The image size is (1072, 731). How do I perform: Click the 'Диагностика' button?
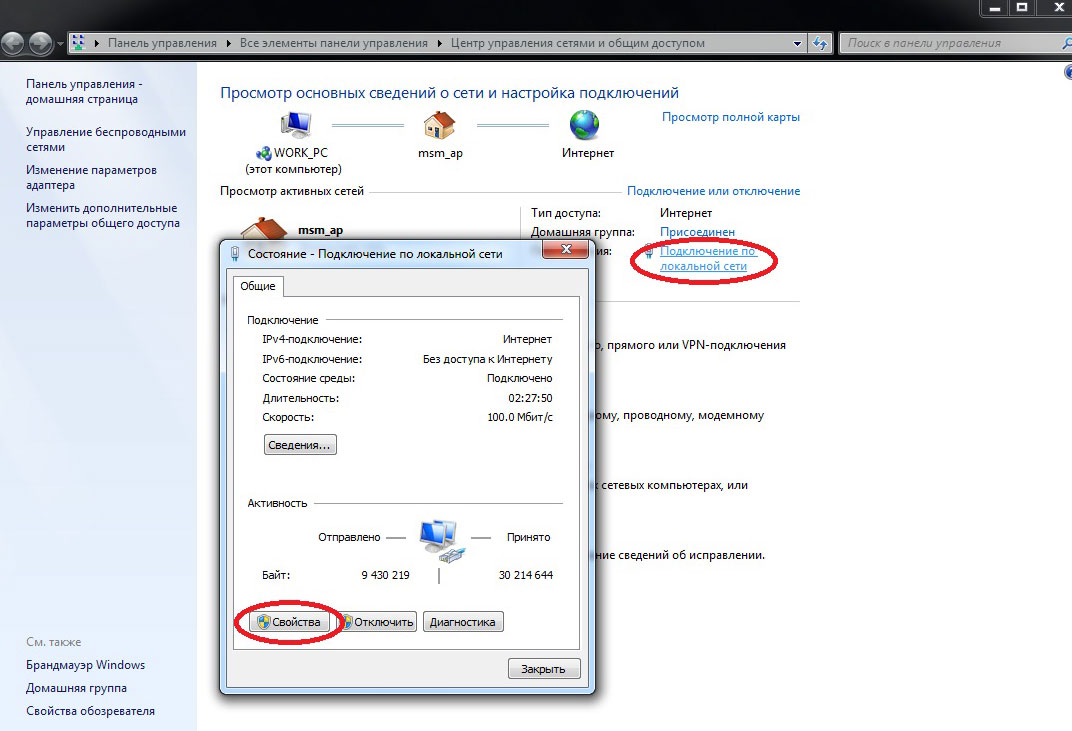[x=463, y=622]
